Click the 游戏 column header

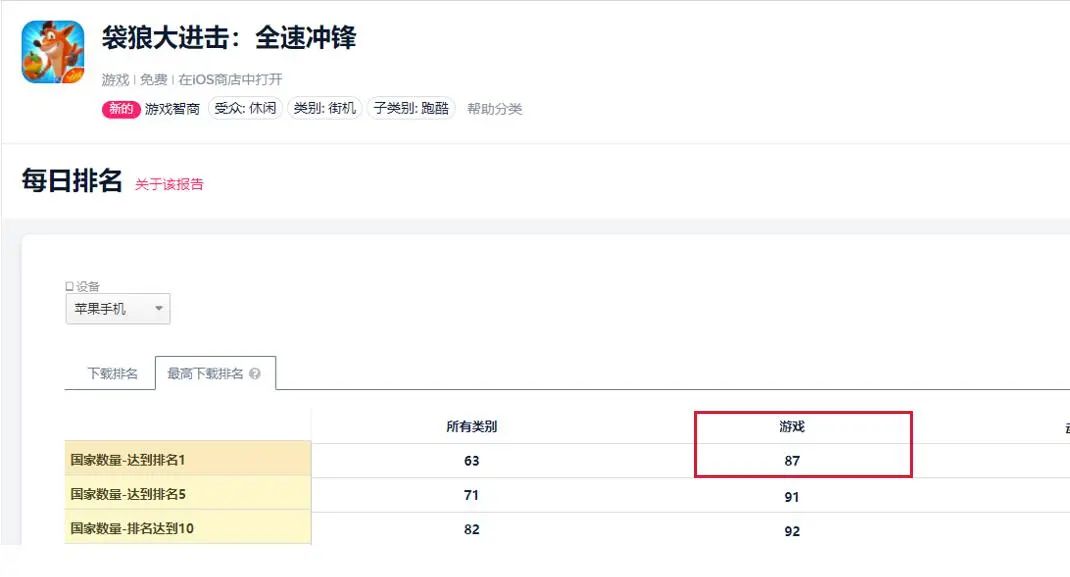[791, 425]
